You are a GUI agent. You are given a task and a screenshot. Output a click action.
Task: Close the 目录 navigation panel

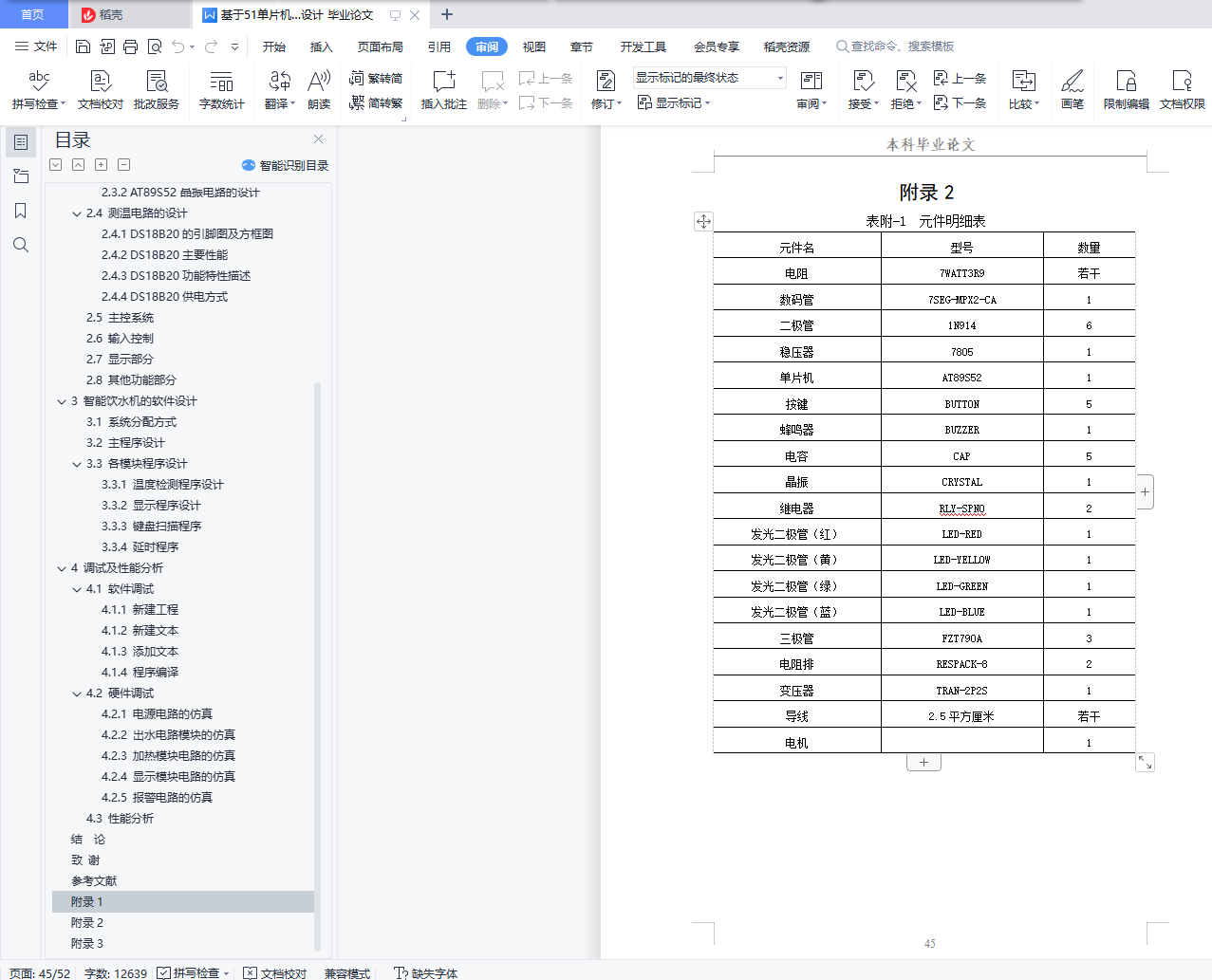pyautogui.click(x=319, y=139)
